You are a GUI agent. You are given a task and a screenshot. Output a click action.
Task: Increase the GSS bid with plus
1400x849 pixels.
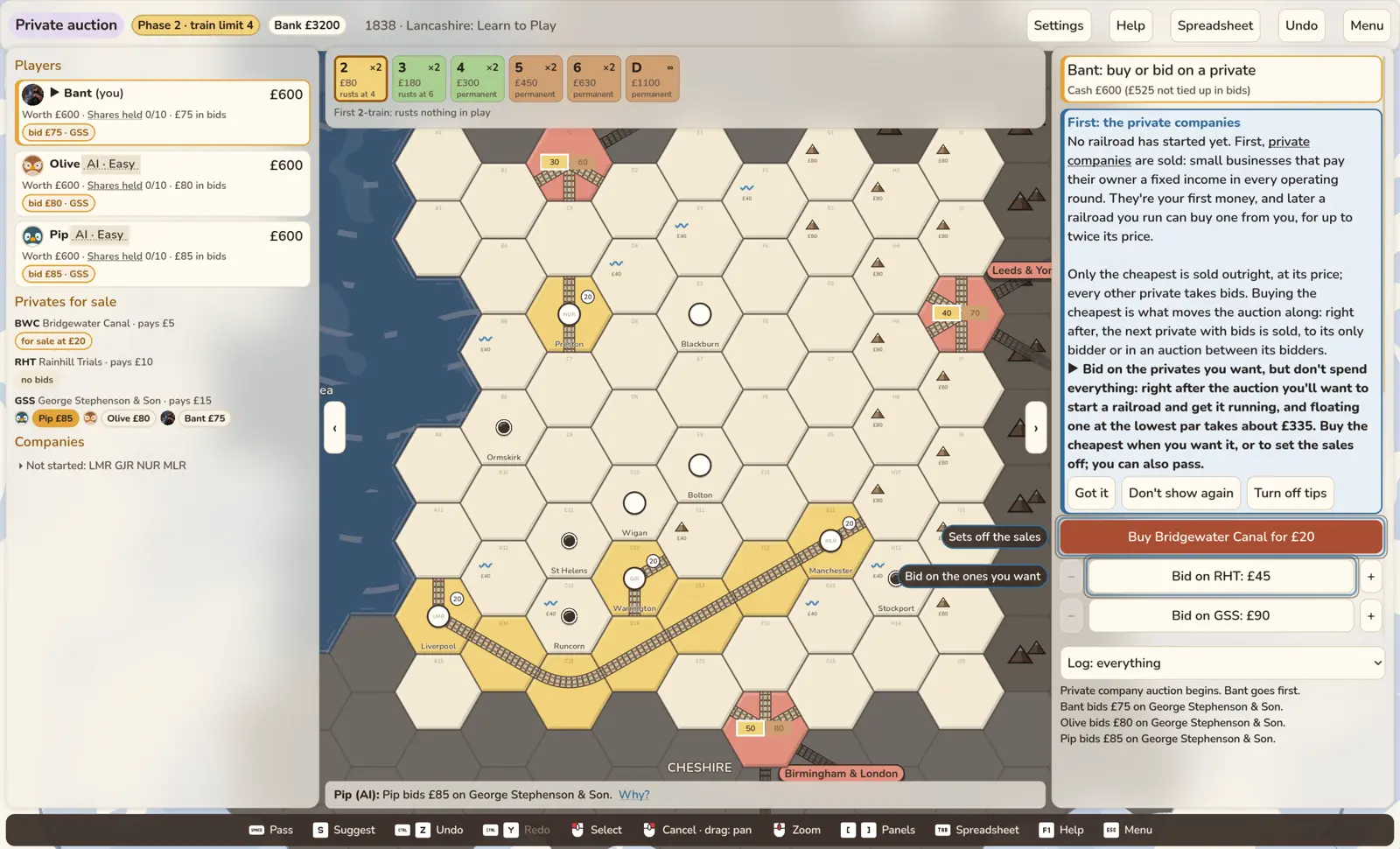click(1371, 616)
